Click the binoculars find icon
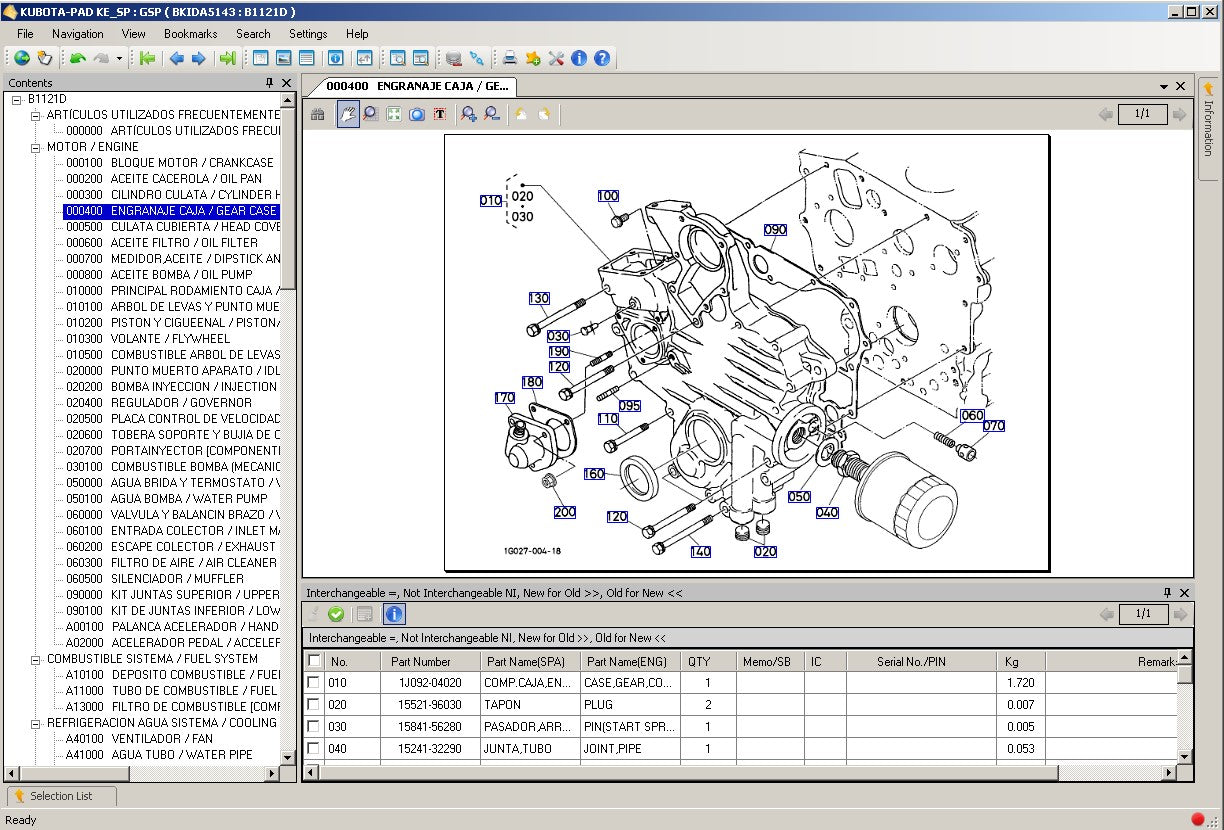 [x=318, y=114]
